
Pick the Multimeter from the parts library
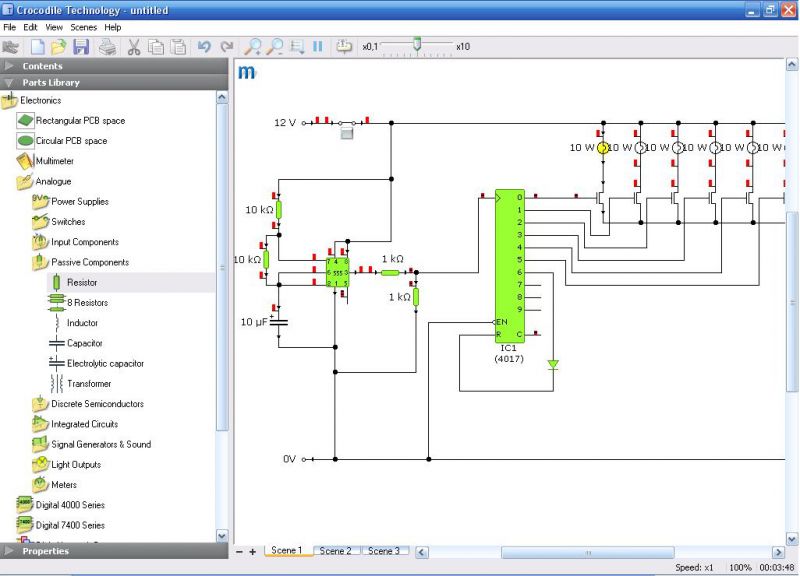(x=45, y=161)
